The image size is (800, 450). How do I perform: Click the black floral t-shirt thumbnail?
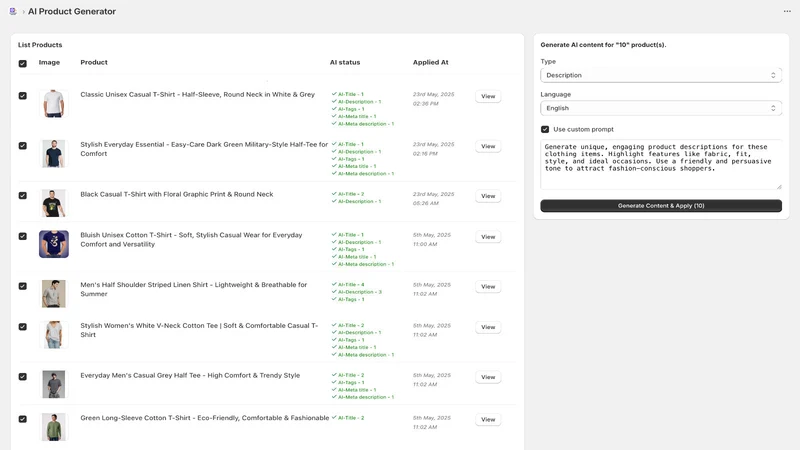pyautogui.click(x=54, y=203)
